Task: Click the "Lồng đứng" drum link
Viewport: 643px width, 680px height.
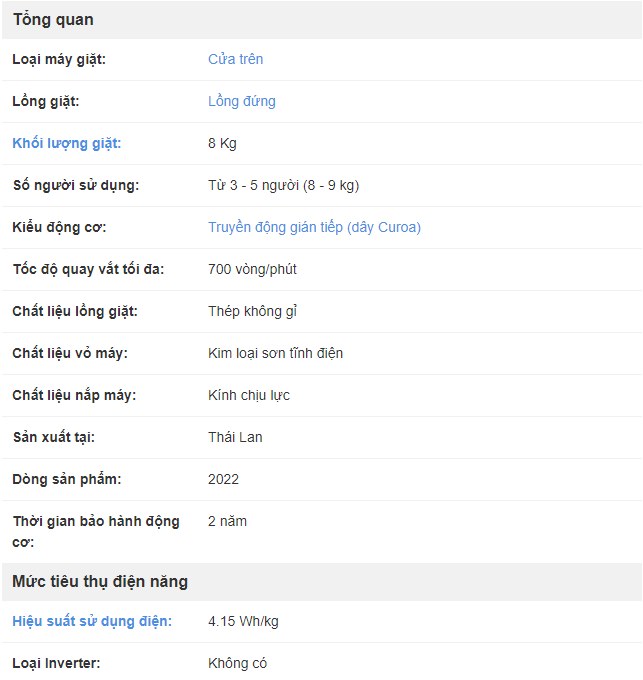Action: click(x=241, y=101)
